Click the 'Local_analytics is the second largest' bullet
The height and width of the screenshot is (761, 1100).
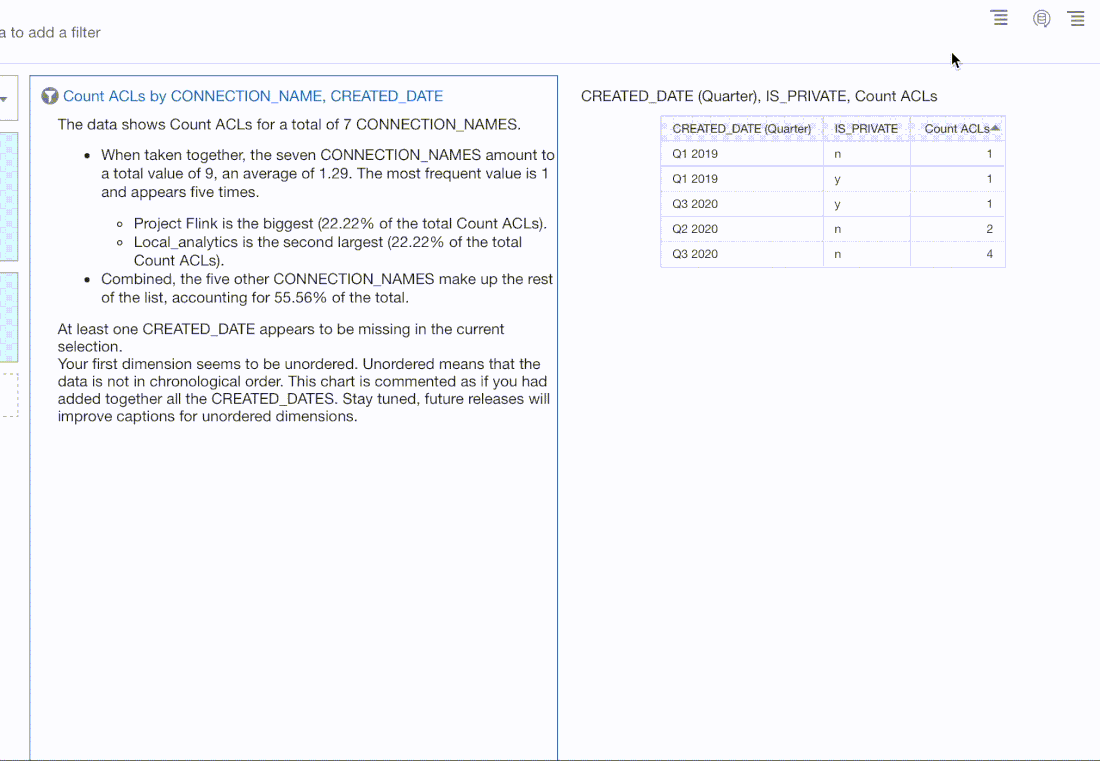pyautogui.click(x=328, y=251)
